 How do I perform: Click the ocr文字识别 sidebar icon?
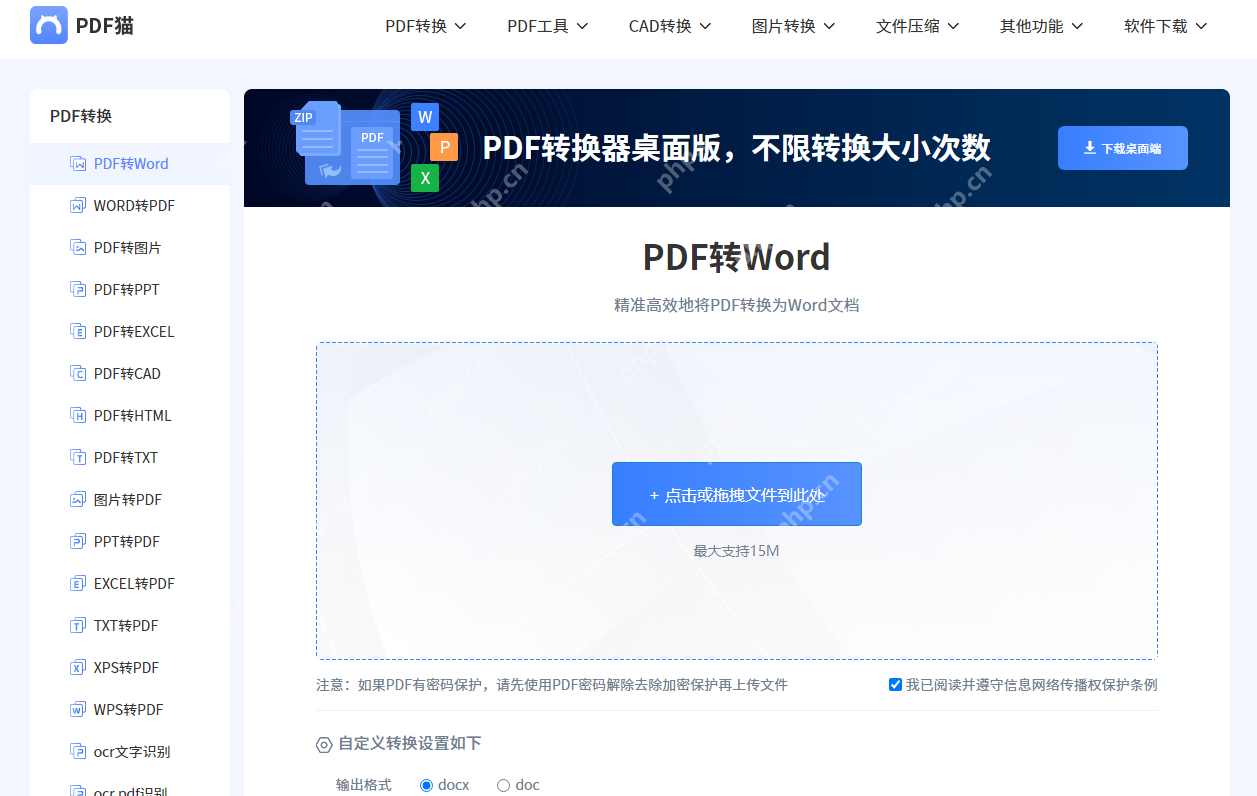click(x=77, y=752)
